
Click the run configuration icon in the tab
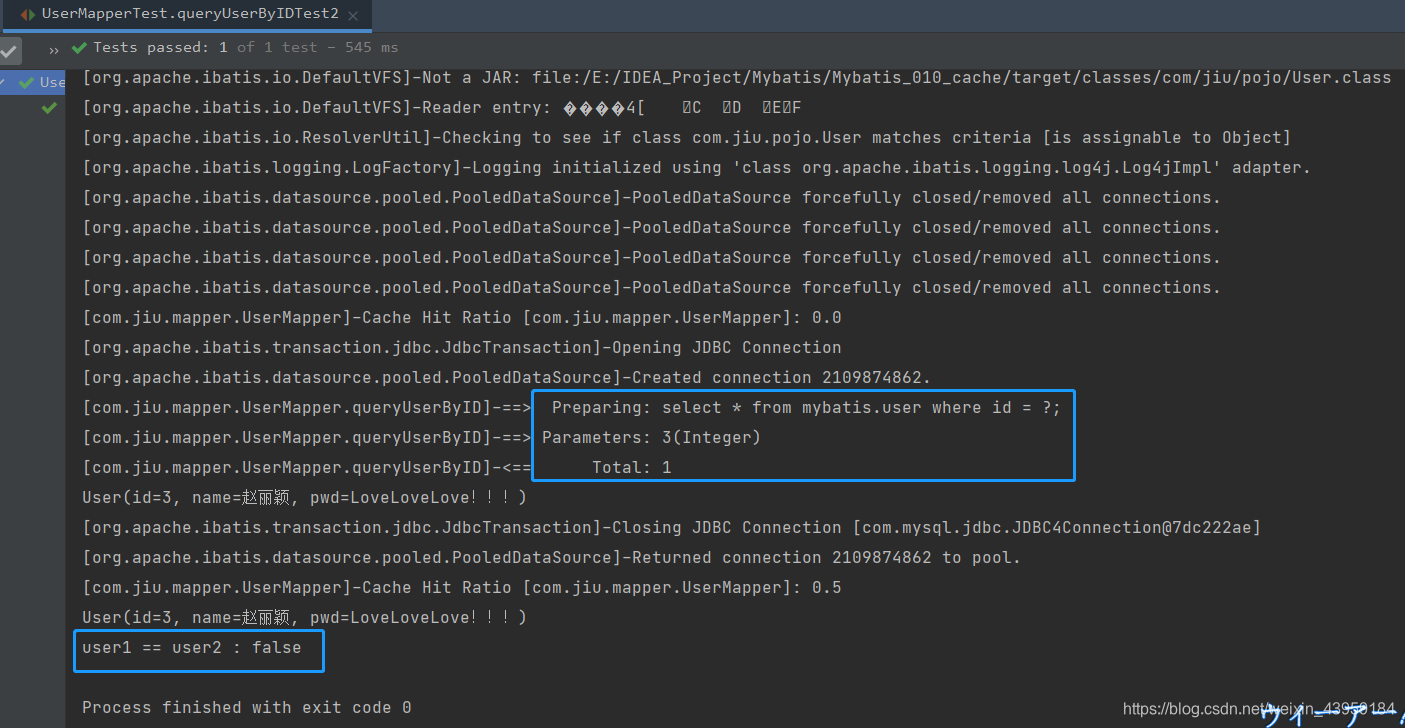(x=27, y=14)
